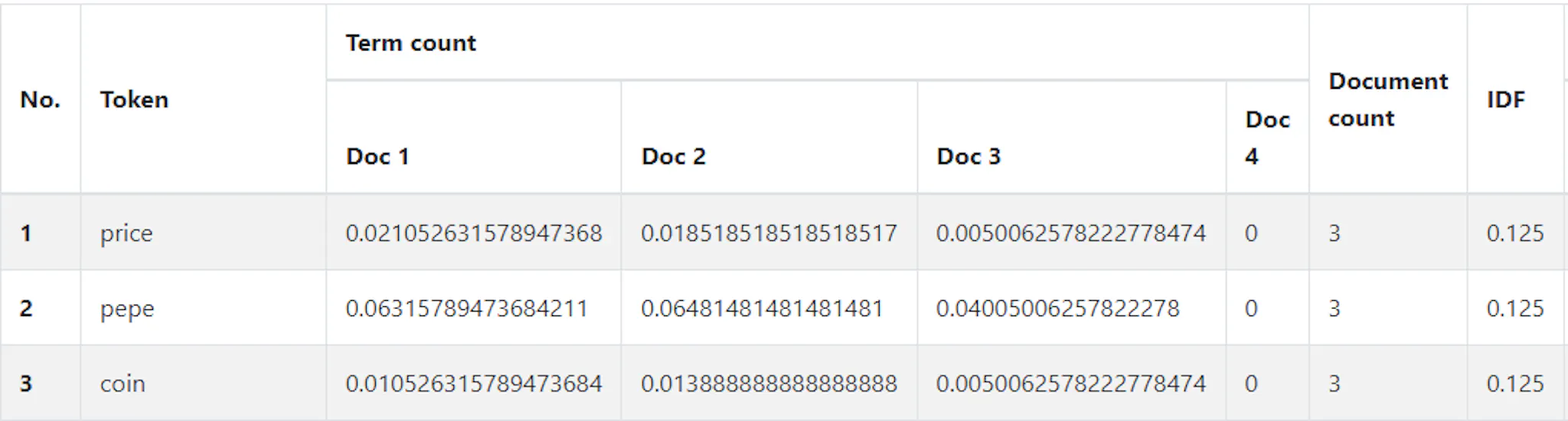Click value 0.04005006257822278 in Doc 3

point(1057,308)
